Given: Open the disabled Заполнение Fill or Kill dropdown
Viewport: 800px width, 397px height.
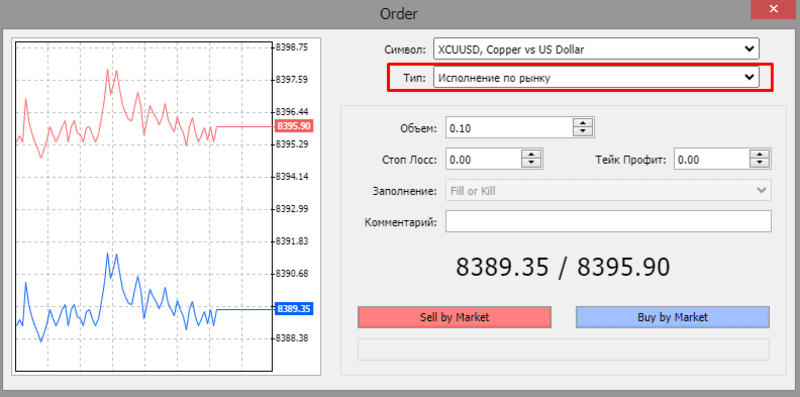Looking at the screenshot, I should tap(608, 191).
